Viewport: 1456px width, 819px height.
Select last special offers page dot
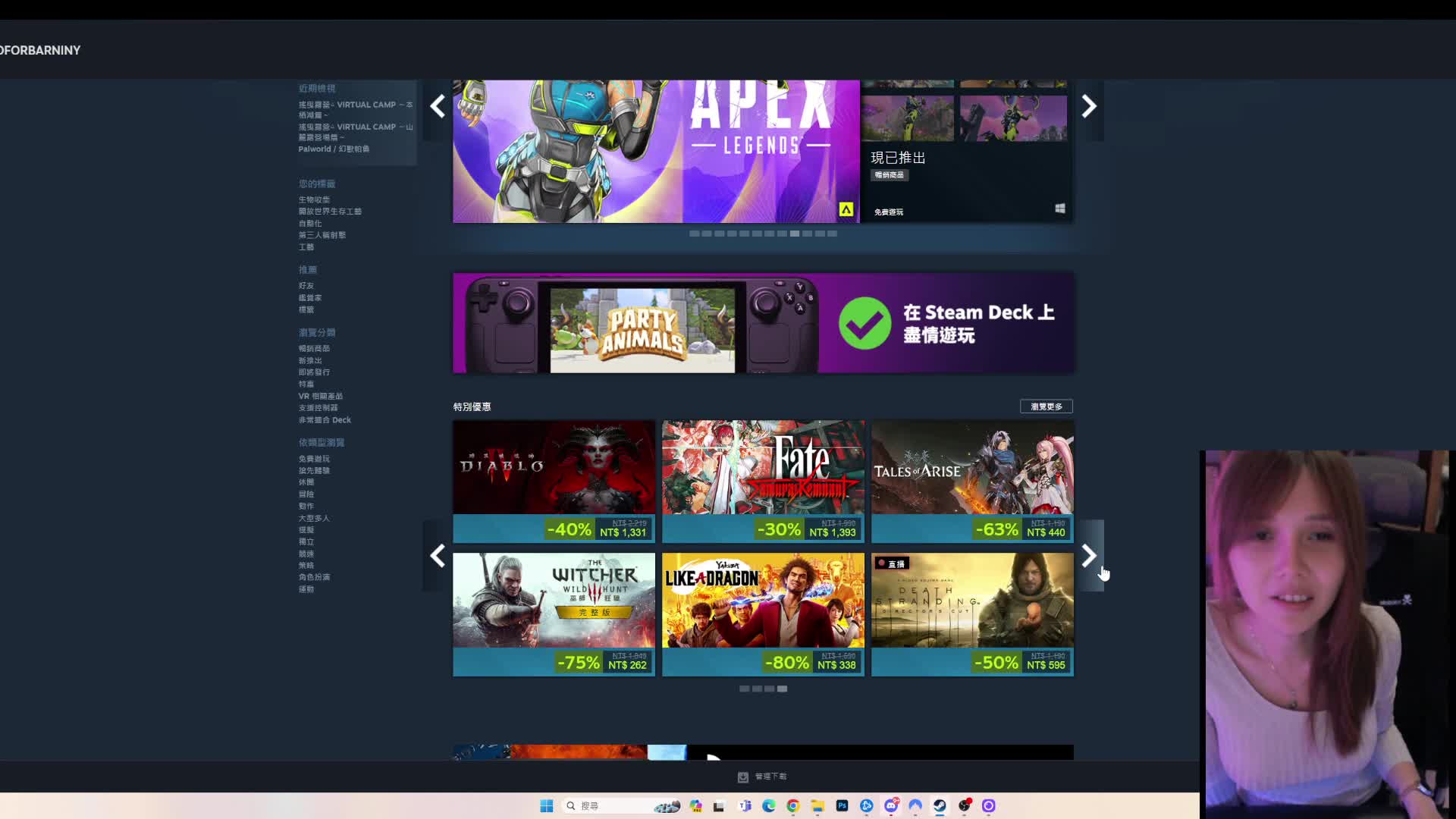pos(782,689)
